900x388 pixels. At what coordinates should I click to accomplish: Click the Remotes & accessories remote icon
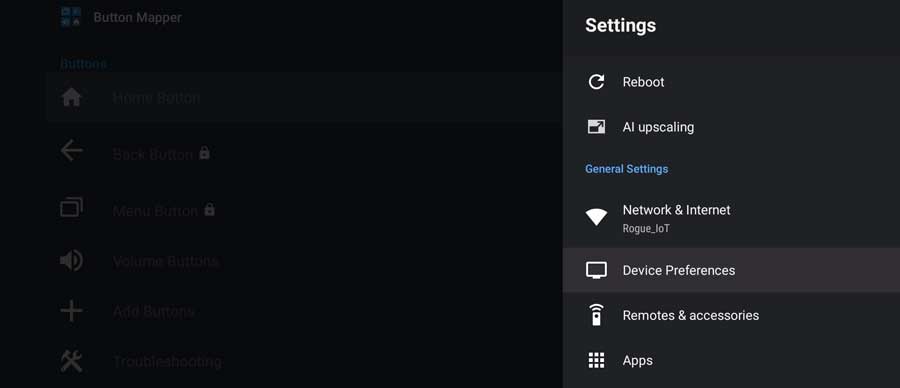pyautogui.click(x=596, y=315)
